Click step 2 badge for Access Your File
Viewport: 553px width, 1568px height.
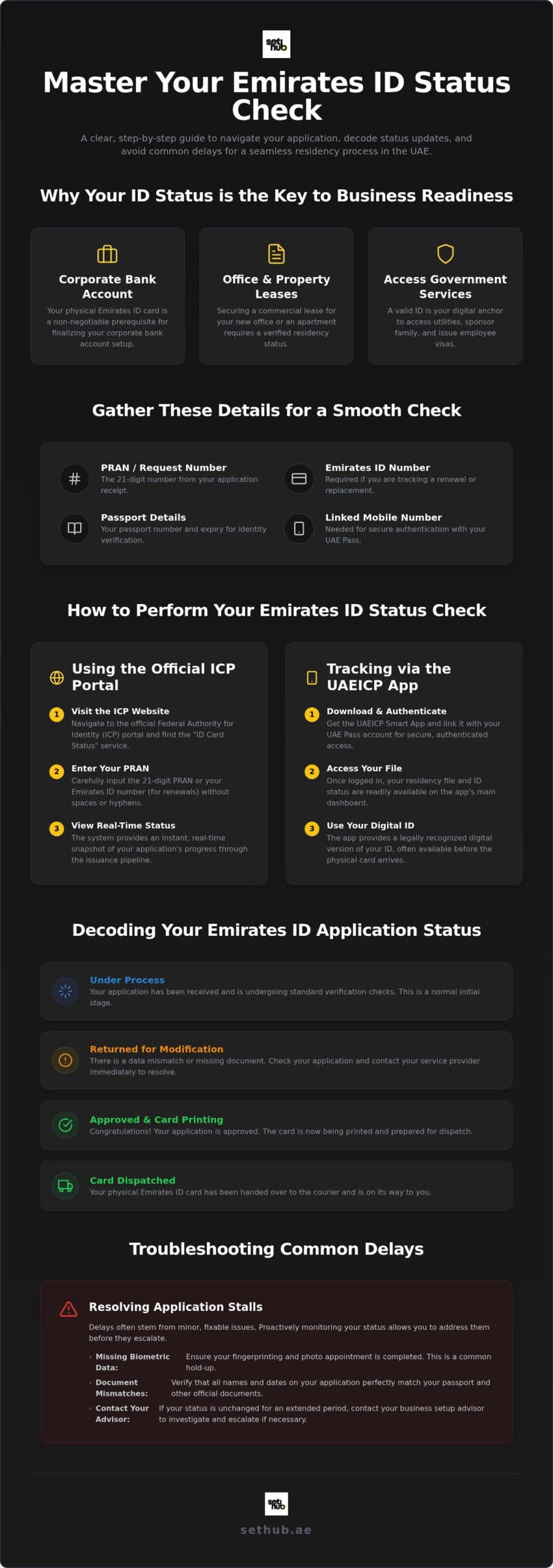[x=312, y=771]
